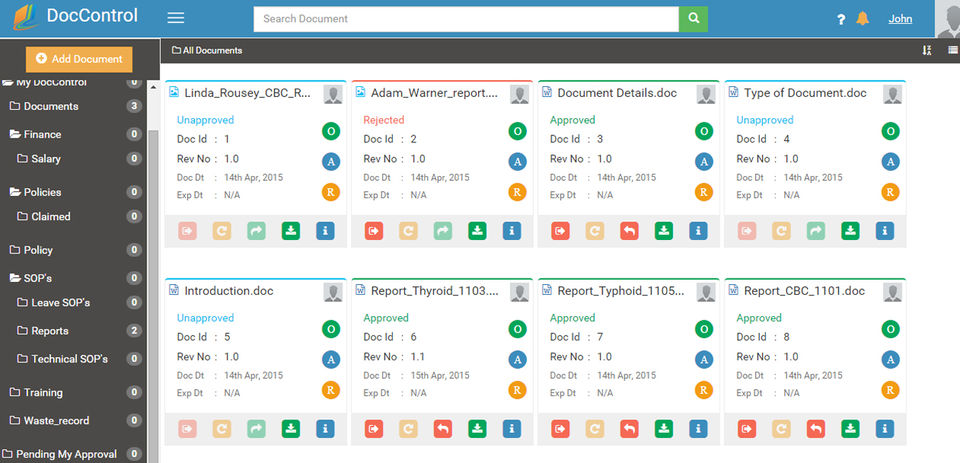Open the Documents folder

[x=44, y=106]
